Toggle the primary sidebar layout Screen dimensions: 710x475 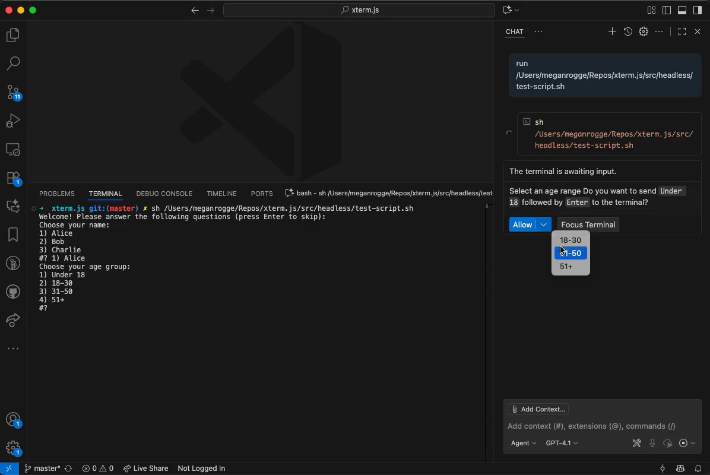[667, 10]
